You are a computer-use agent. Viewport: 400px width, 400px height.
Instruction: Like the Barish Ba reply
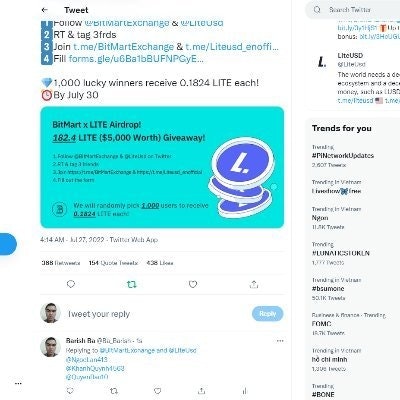[x=158, y=391]
